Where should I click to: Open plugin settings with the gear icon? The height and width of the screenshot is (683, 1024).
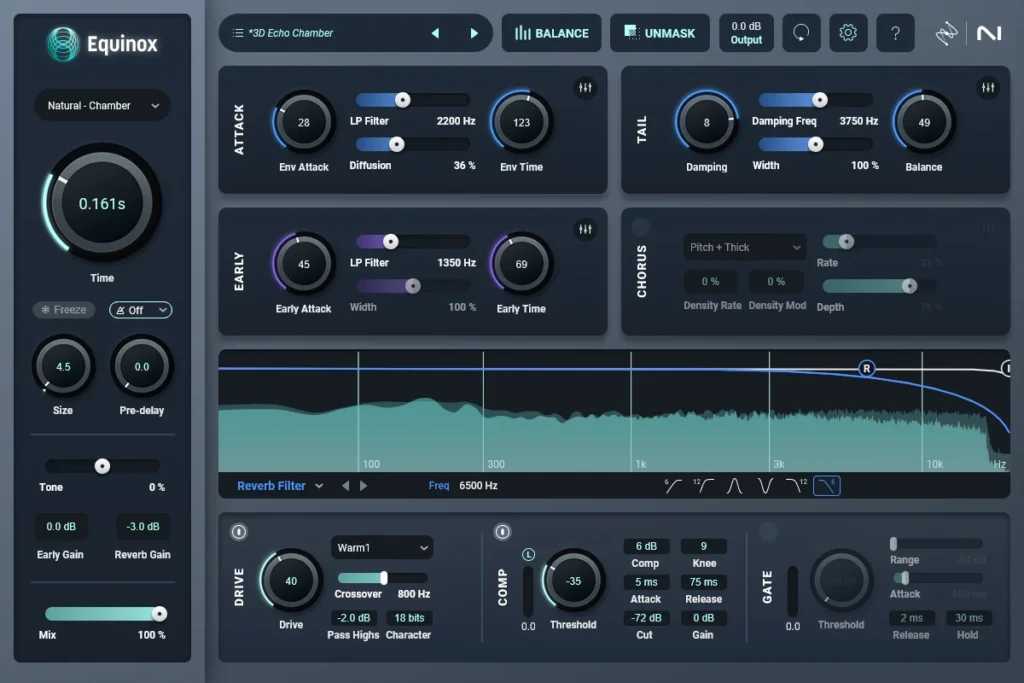848,33
